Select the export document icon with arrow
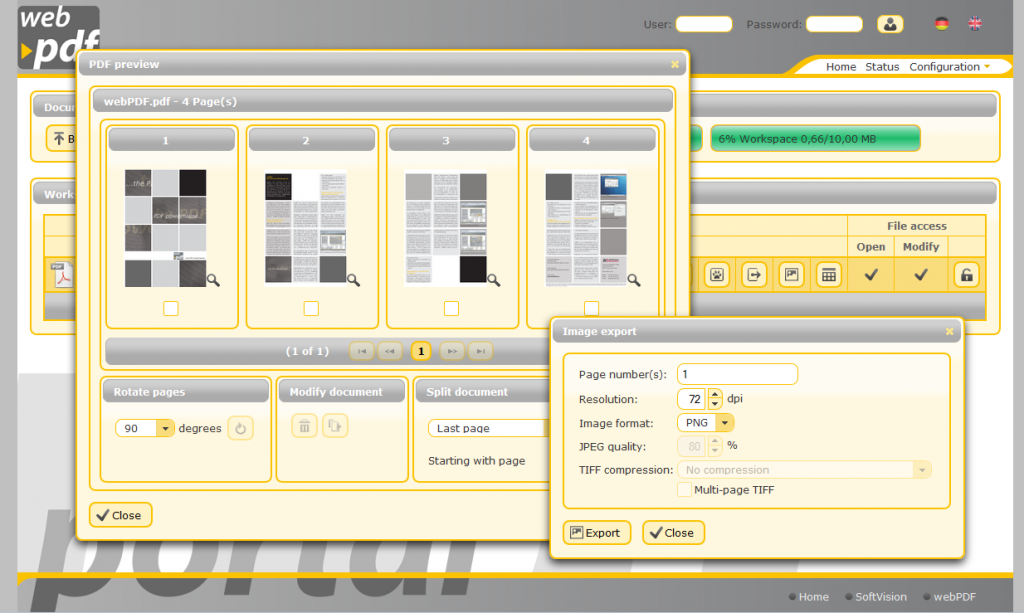 tap(753, 274)
